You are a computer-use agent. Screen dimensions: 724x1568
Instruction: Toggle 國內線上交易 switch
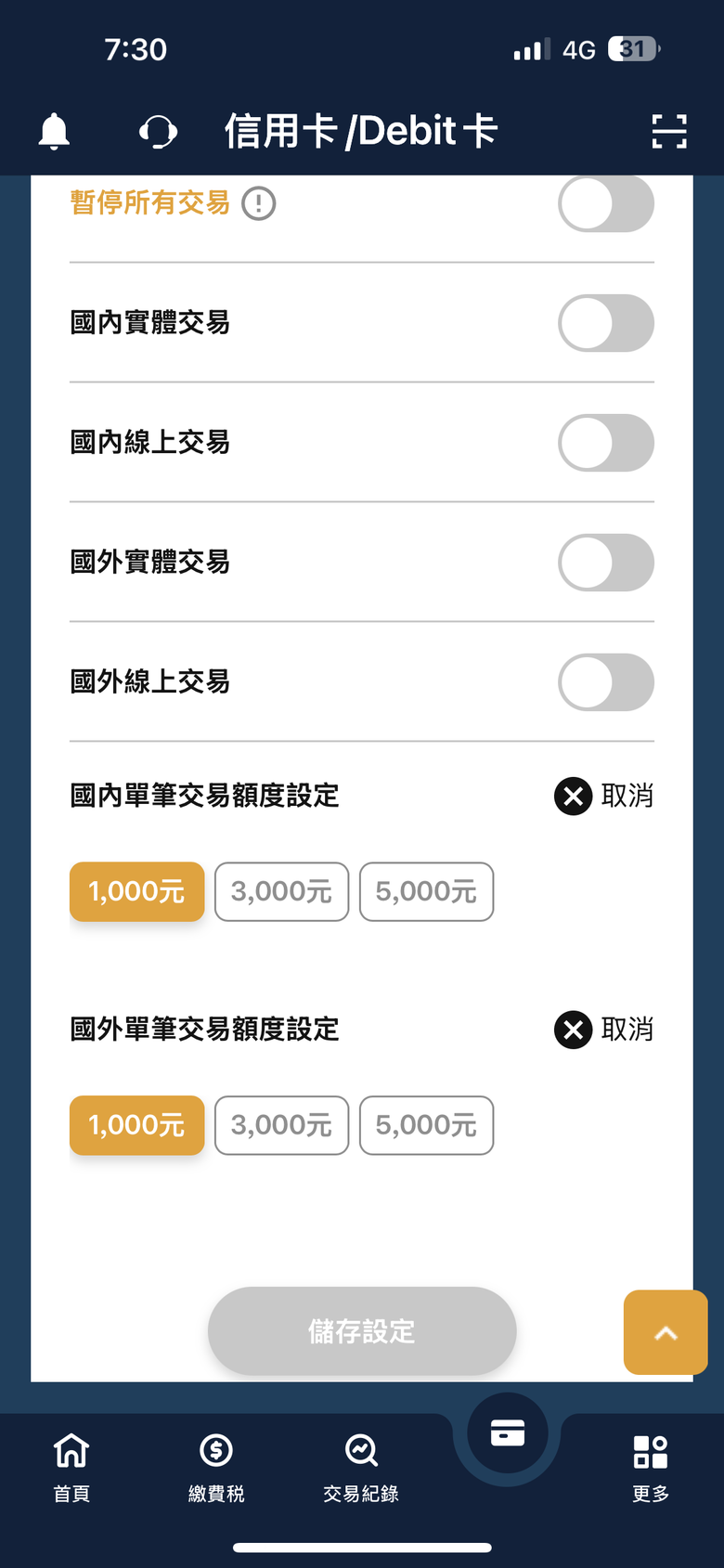point(606,443)
